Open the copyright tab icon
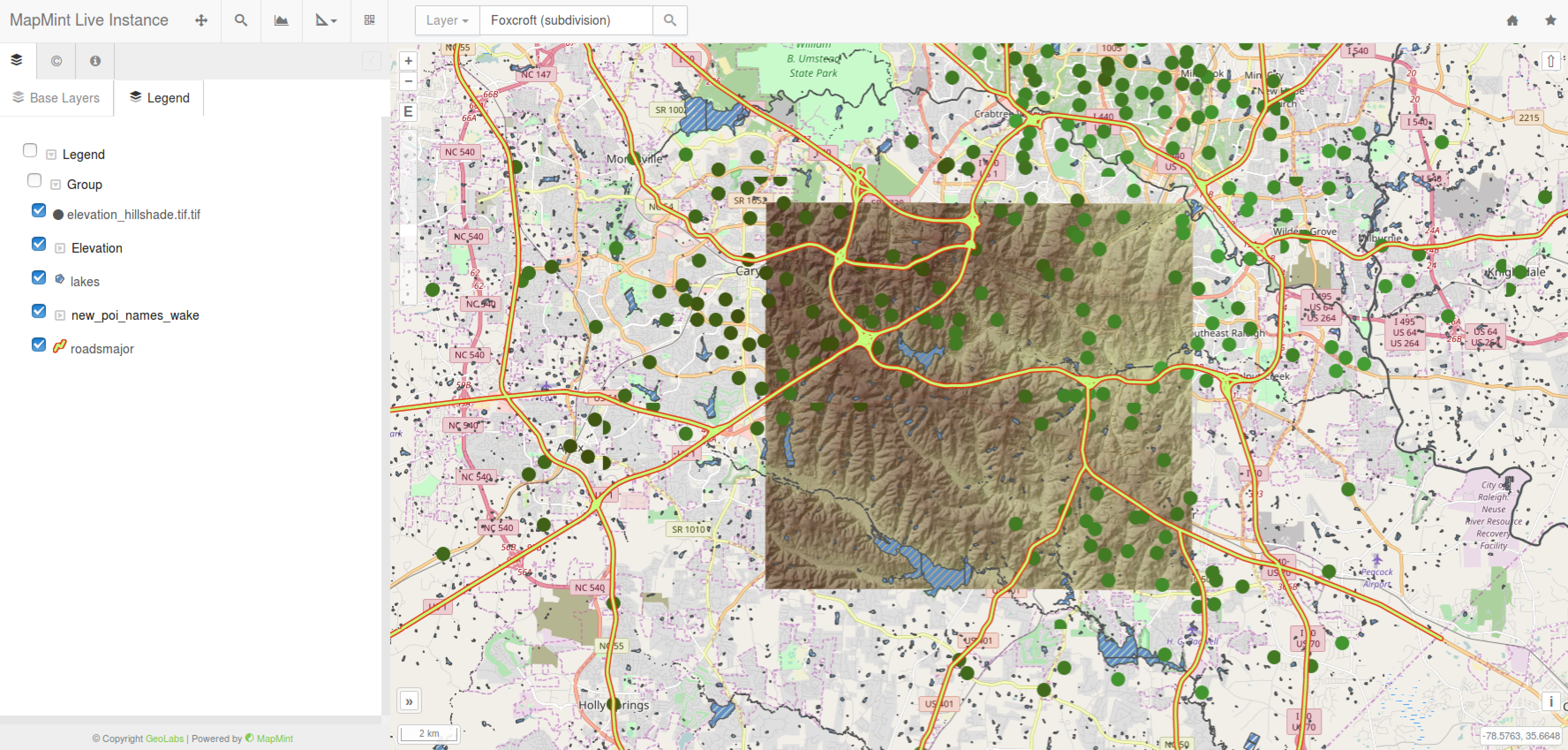The image size is (1568, 750). (x=56, y=61)
